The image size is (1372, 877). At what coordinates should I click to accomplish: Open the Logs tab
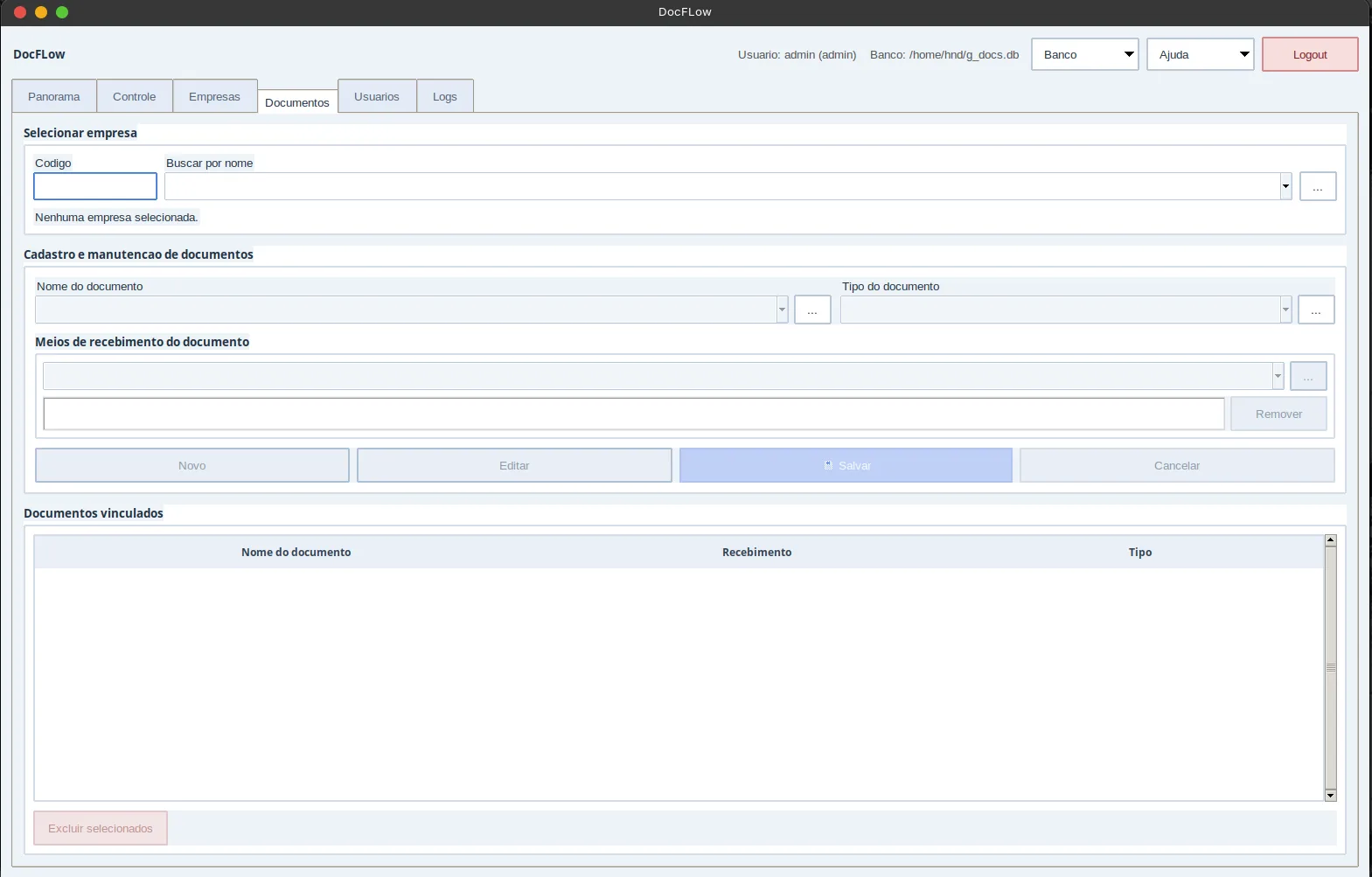[445, 96]
